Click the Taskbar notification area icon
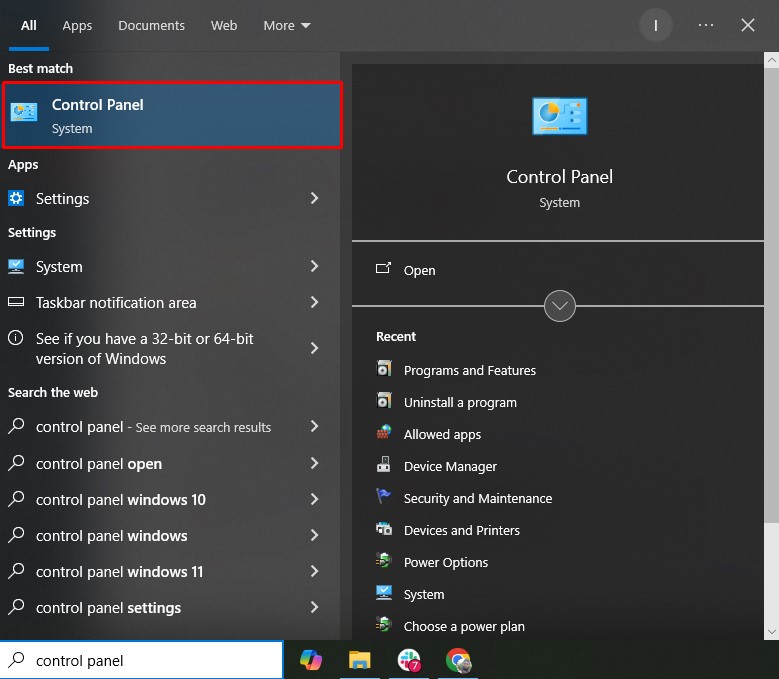779x679 pixels. 16,302
